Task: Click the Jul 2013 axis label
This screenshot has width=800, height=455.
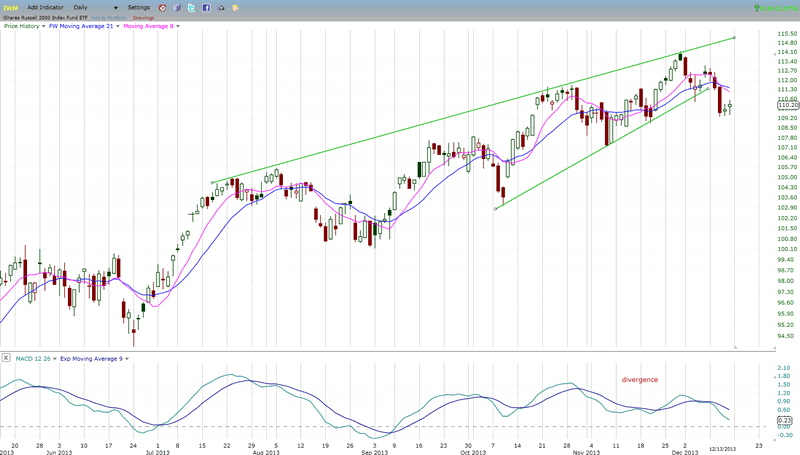Action: coord(157,452)
